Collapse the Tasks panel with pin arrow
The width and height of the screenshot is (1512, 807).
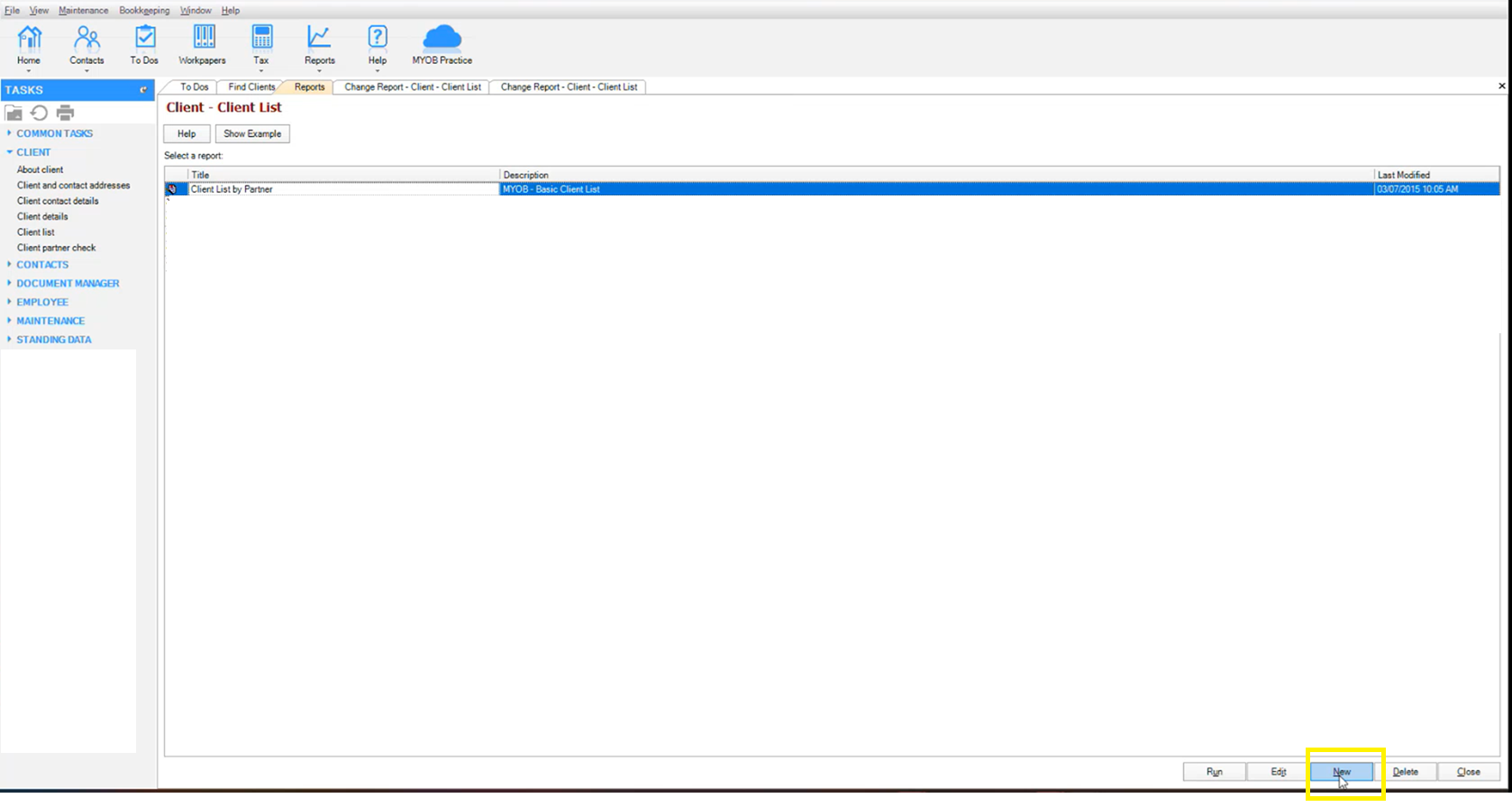pos(142,90)
